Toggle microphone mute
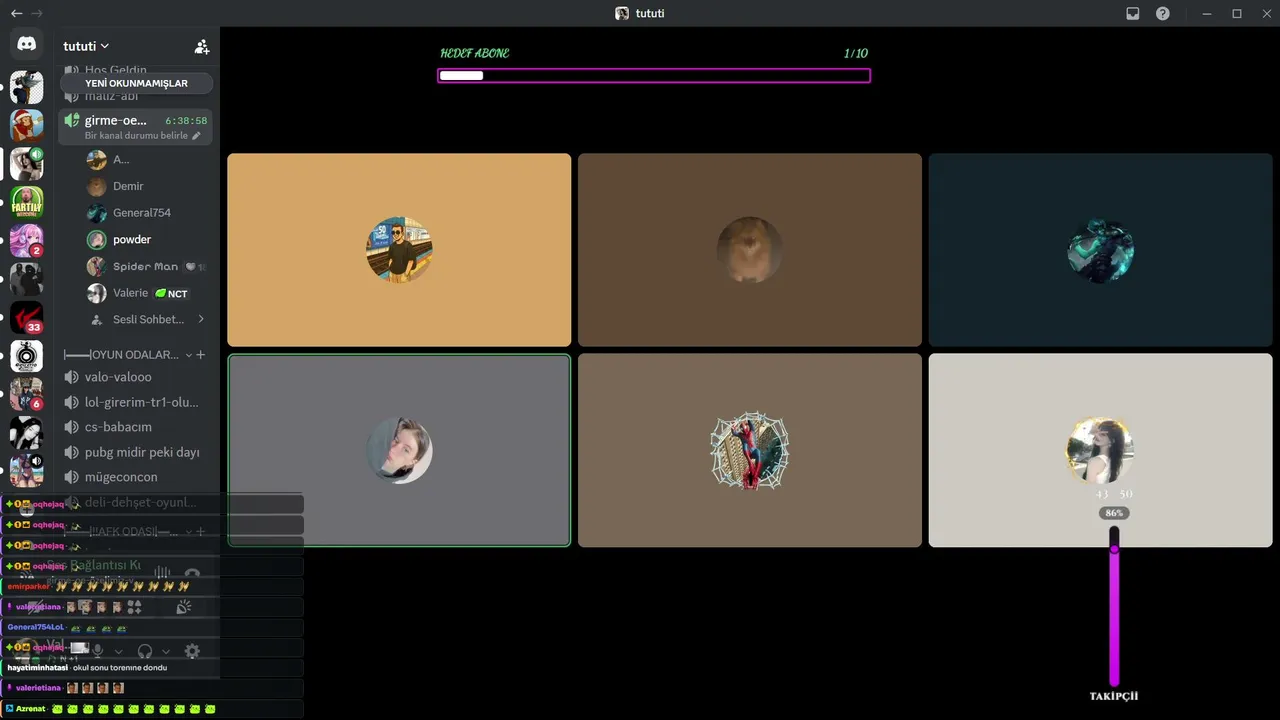This screenshot has height=720, width=1280. pos(98,651)
